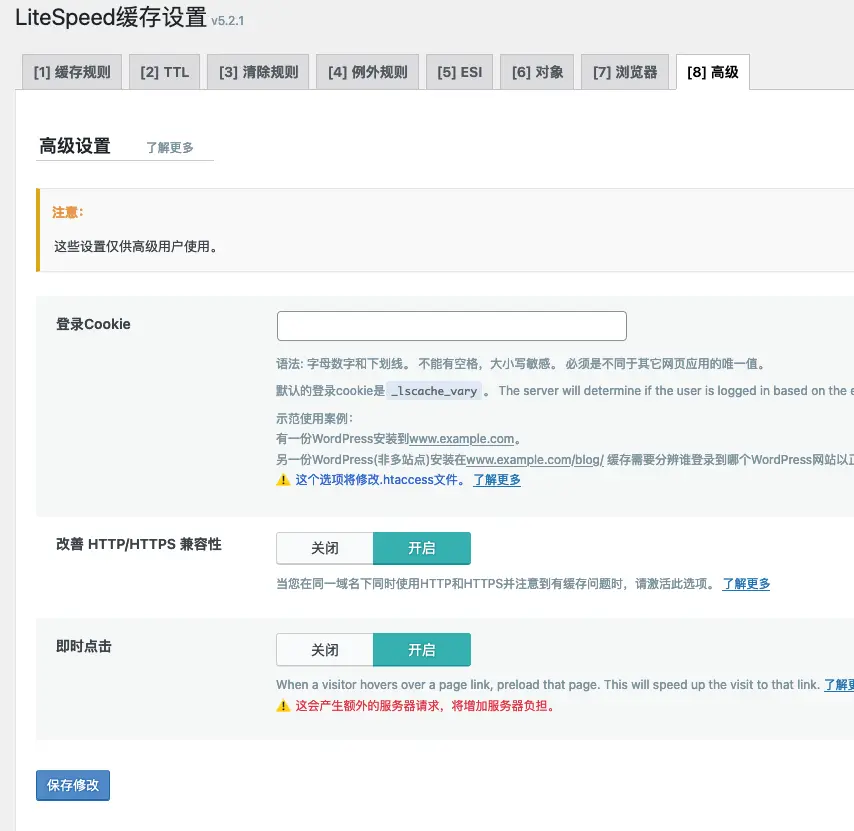Turn off 即时点击 by clicking 关闭

[324, 649]
